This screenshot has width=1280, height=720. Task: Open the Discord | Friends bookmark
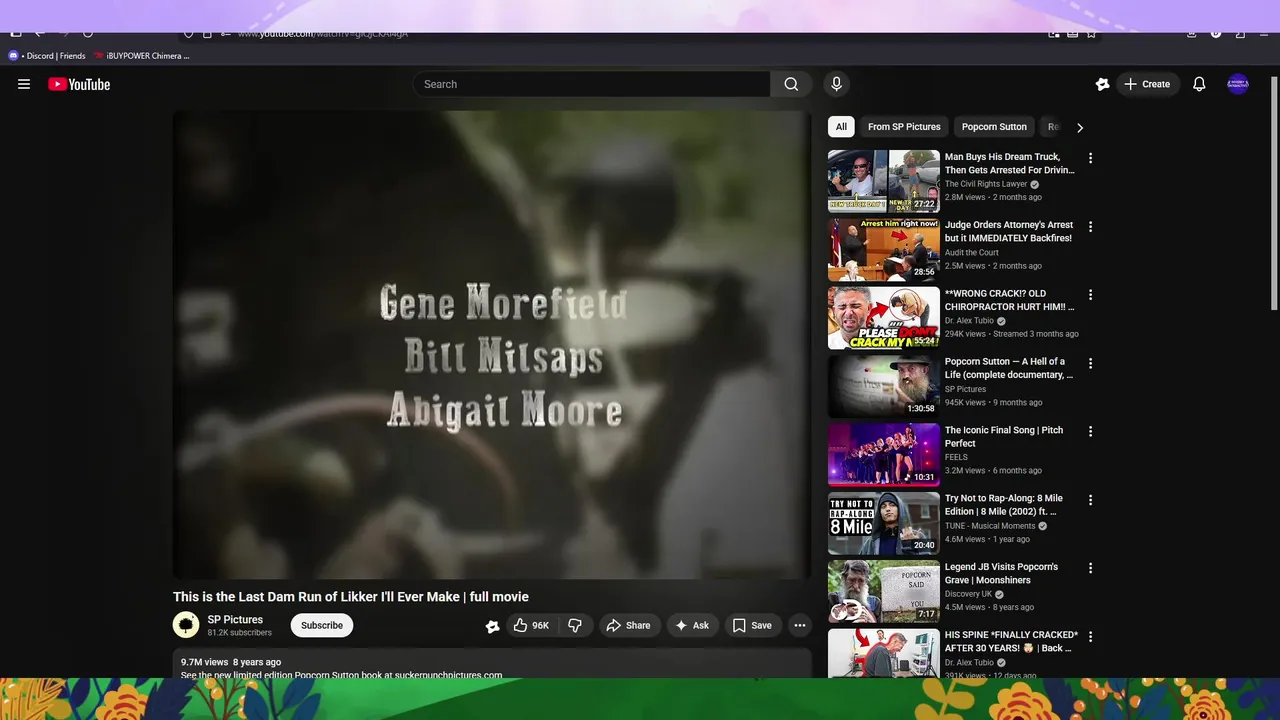pyautogui.click(x=47, y=56)
